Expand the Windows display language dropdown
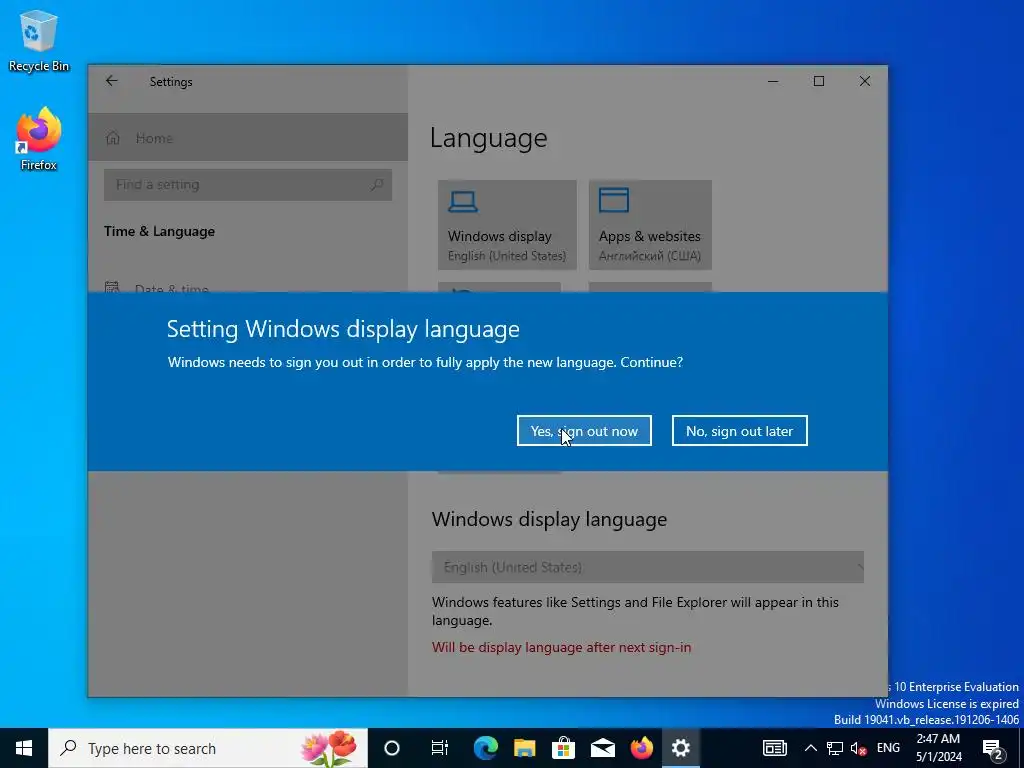The height and width of the screenshot is (768, 1024). pos(647,567)
